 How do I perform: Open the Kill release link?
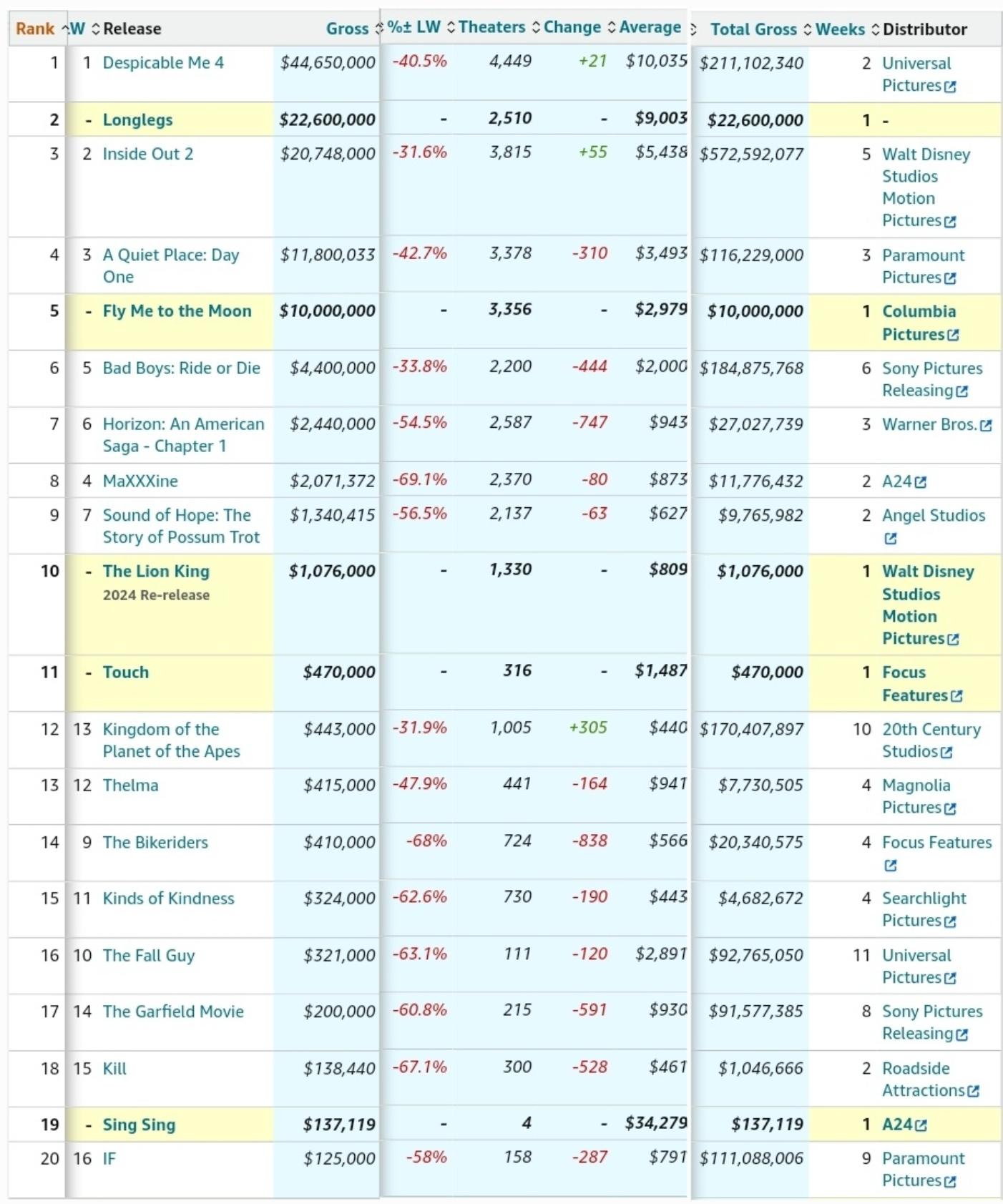(114, 1069)
